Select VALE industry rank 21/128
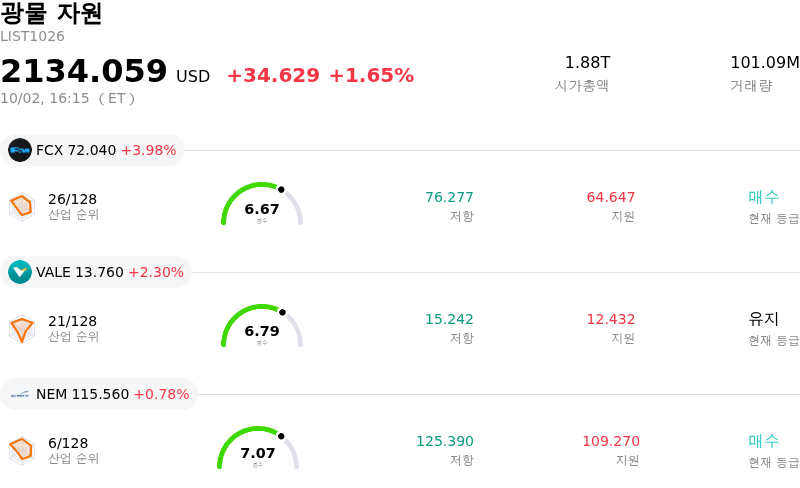This screenshot has width=800, height=488. pyautogui.click(x=73, y=328)
